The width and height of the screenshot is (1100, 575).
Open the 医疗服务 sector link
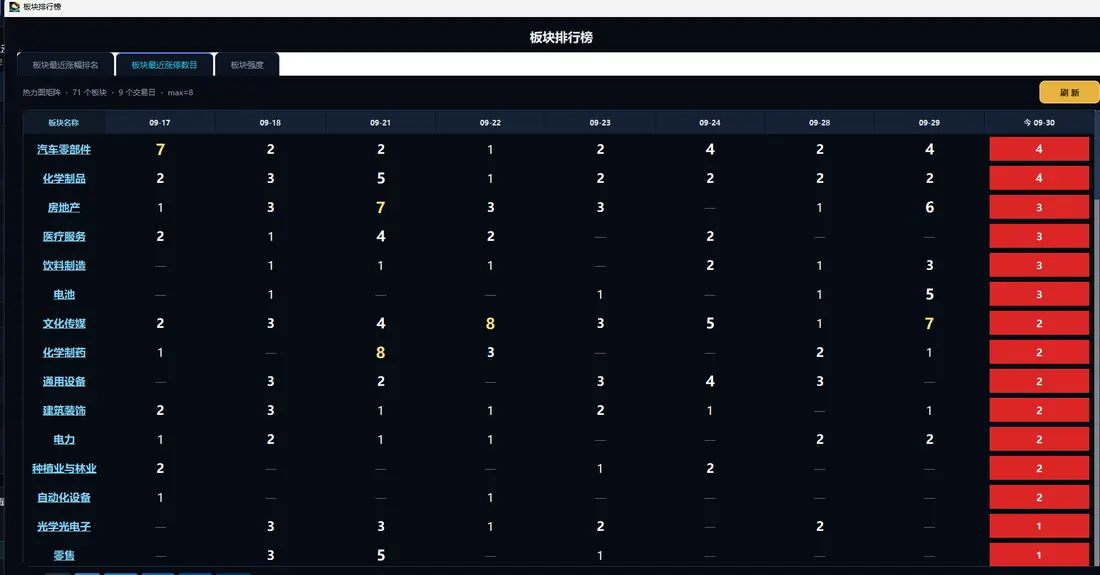pyautogui.click(x=64, y=236)
